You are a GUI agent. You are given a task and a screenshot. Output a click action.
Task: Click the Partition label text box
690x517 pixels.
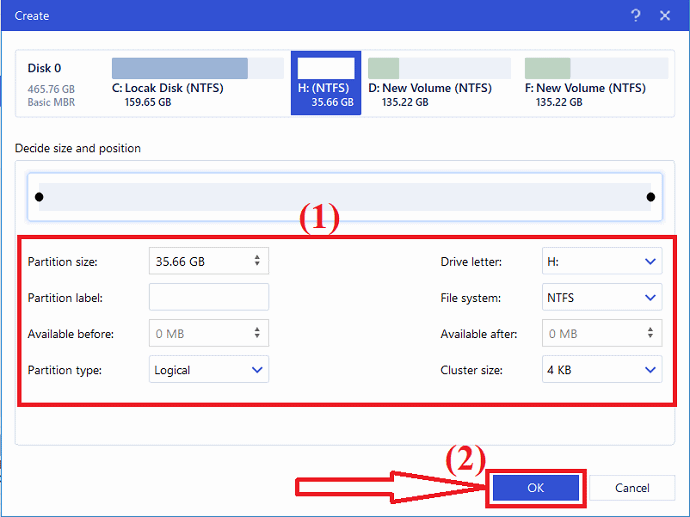click(x=209, y=297)
